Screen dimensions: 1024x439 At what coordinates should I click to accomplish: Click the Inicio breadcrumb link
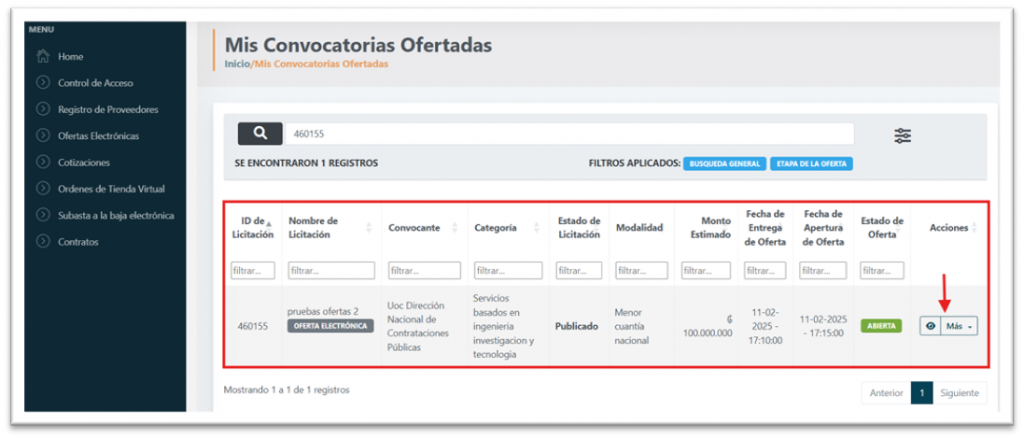pos(237,64)
